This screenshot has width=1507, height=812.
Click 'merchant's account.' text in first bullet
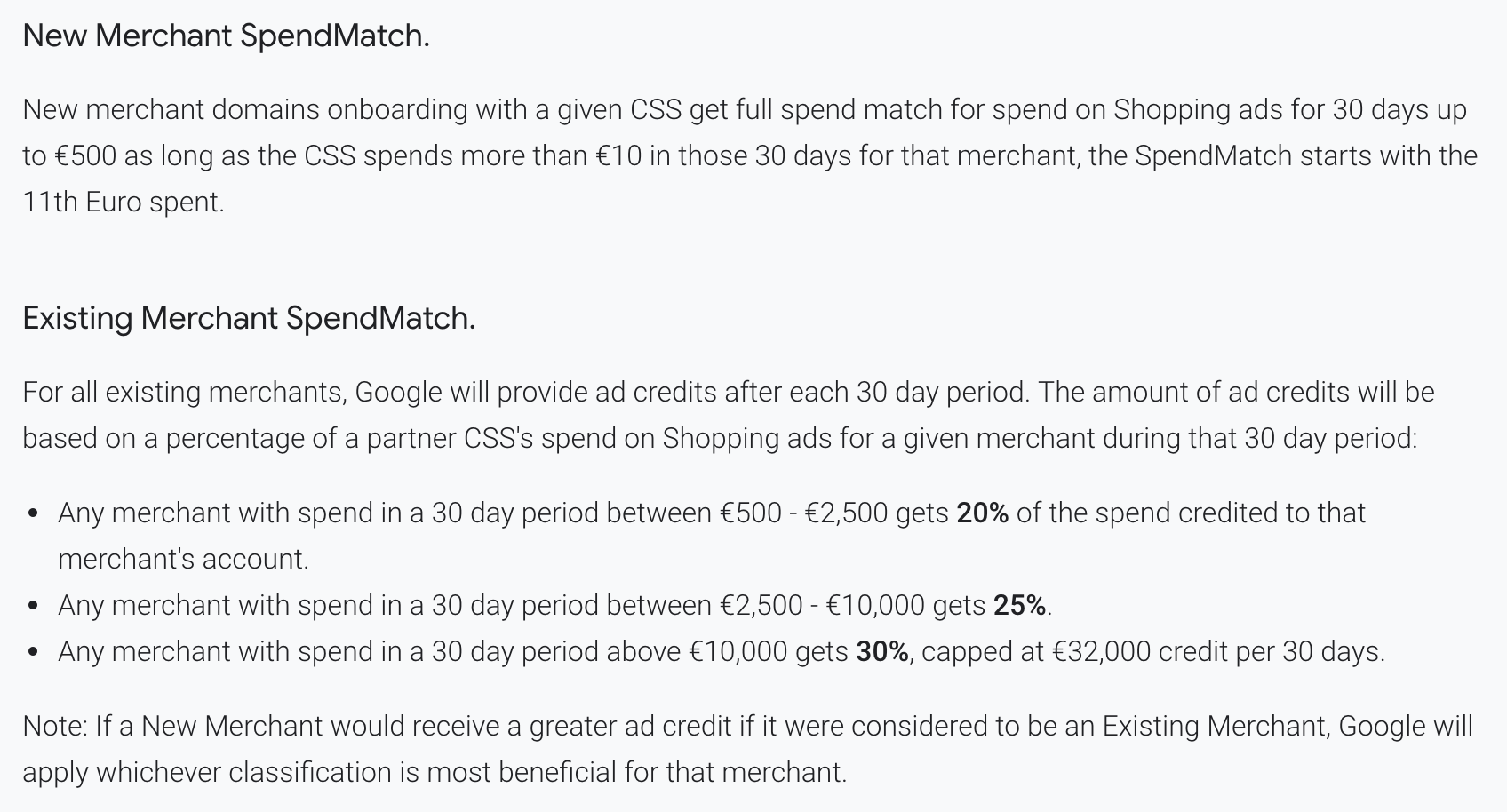[183, 559]
